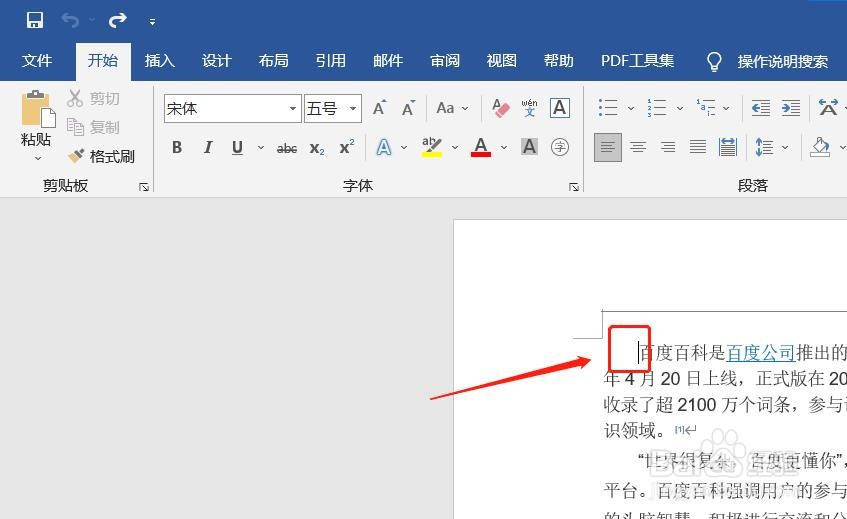Switch to the 邮件 ribbon tab
The height and width of the screenshot is (519, 847).
[388, 60]
